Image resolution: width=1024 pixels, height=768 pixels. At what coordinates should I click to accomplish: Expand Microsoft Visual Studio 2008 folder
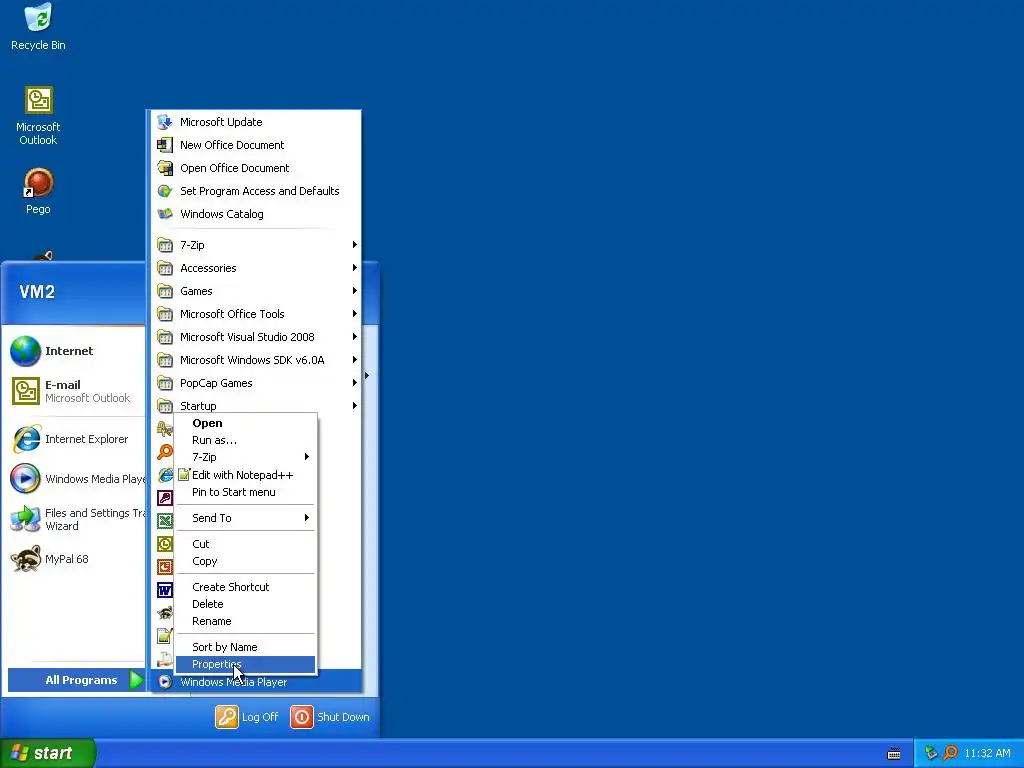point(255,337)
